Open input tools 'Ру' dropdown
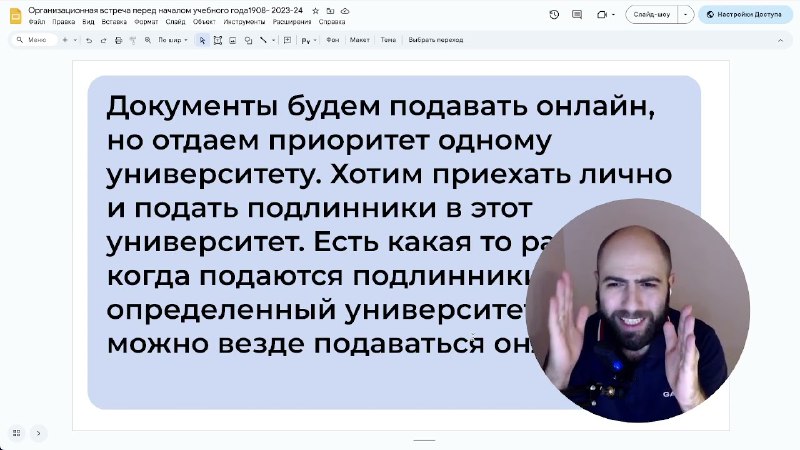This screenshot has width=800, height=450. click(309, 40)
